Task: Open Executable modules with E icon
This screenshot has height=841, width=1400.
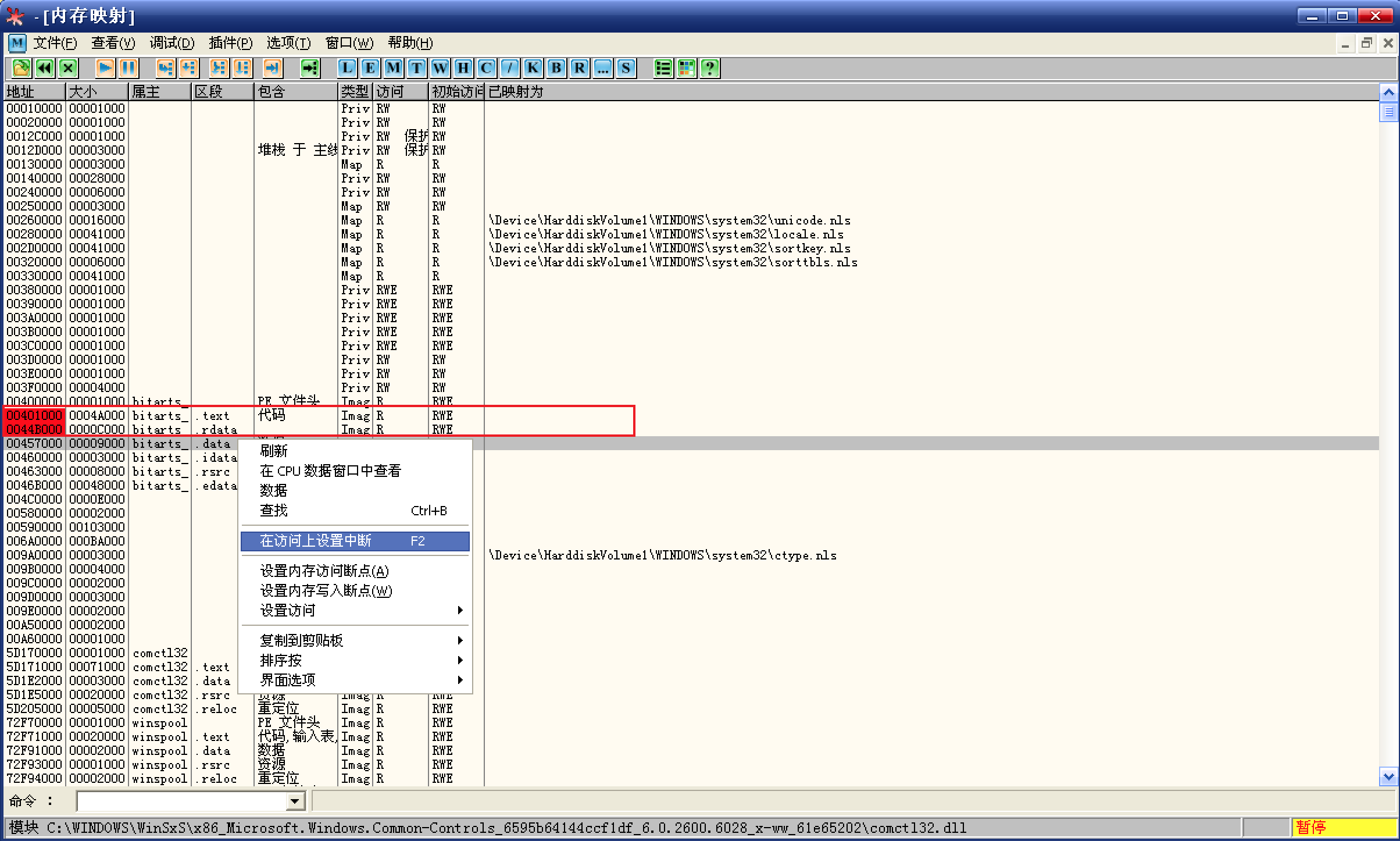Action: [370, 68]
